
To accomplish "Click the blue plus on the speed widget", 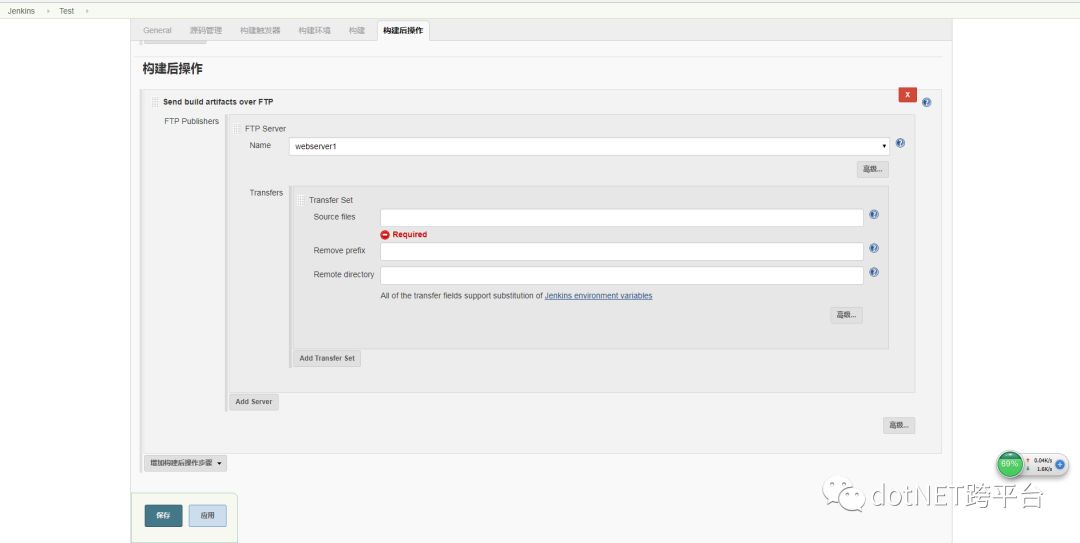I will 1060,464.
